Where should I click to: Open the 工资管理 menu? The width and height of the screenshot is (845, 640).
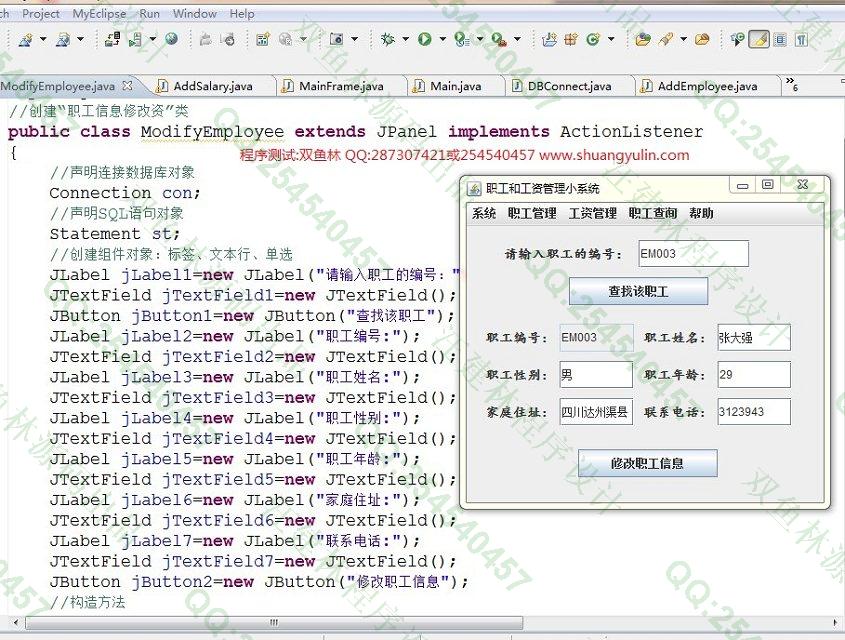[592, 213]
